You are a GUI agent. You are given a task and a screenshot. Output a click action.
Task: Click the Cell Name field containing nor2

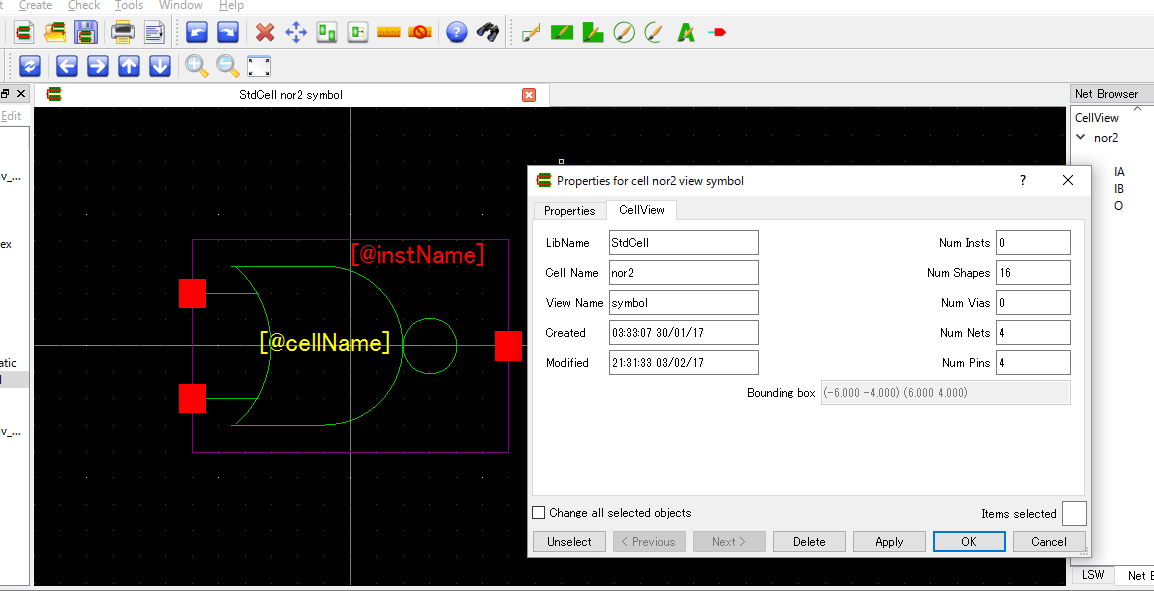click(x=684, y=272)
